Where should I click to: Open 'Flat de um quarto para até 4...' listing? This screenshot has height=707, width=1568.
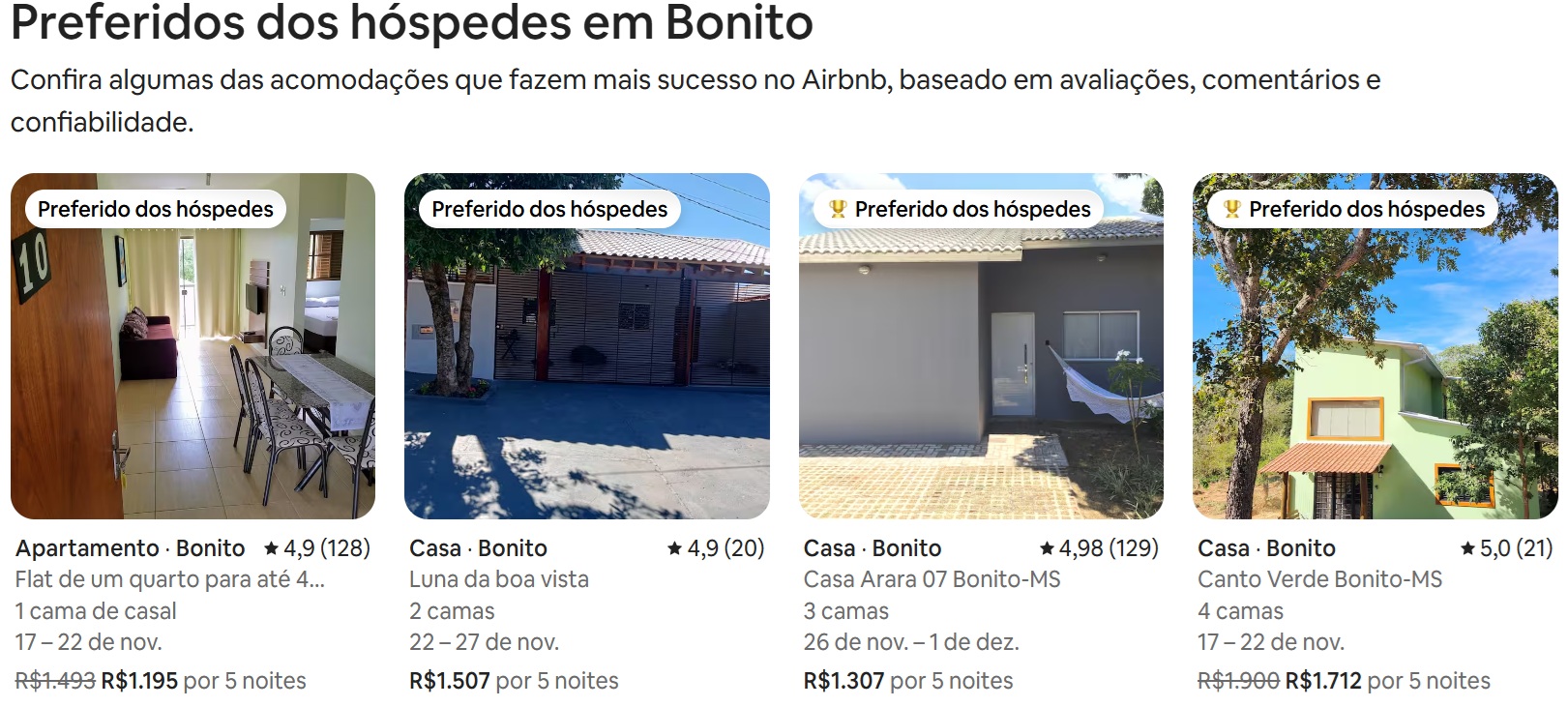click(170, 579)
